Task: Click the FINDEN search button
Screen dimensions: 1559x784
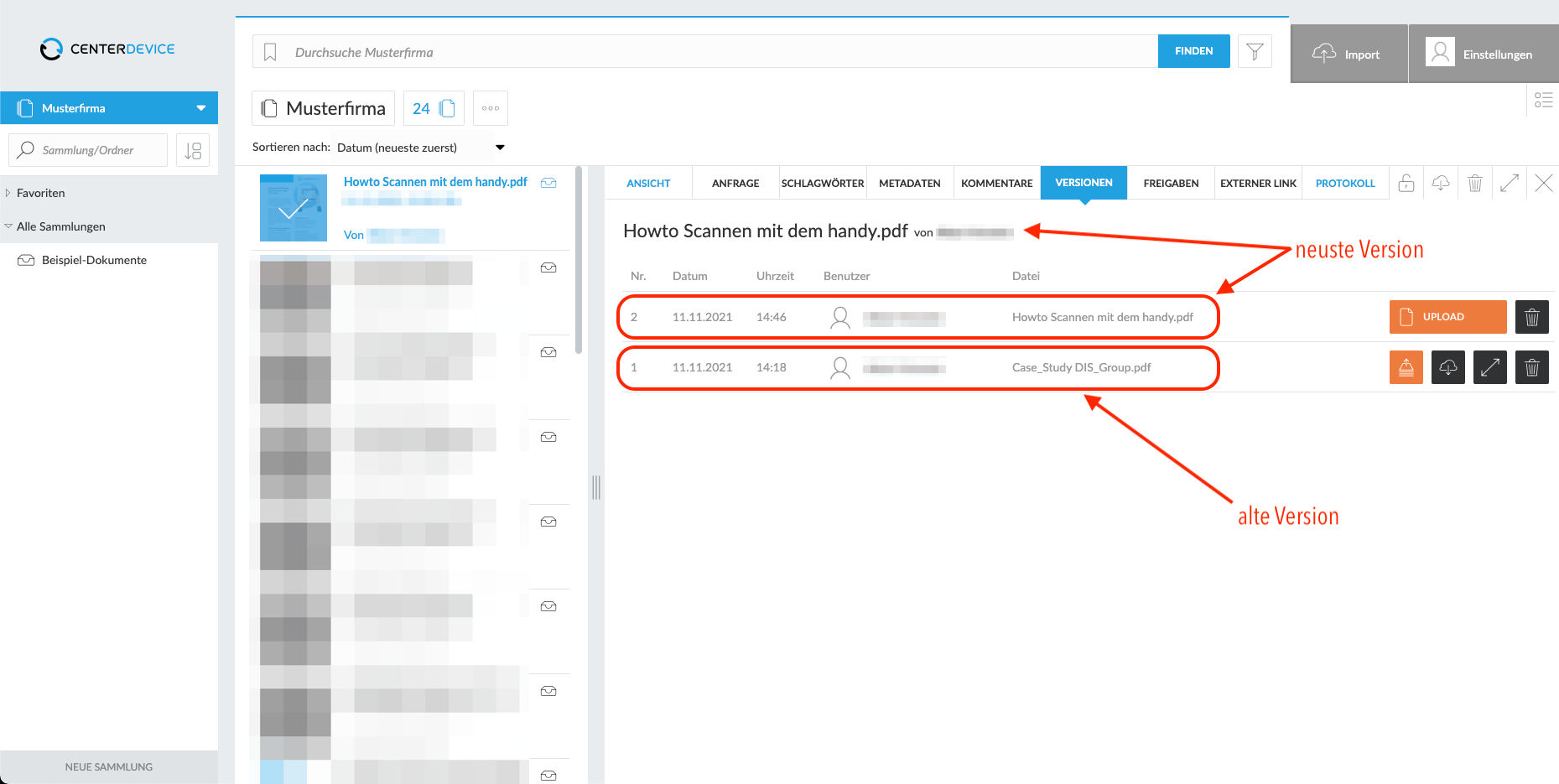Action: coord(1193,51)
